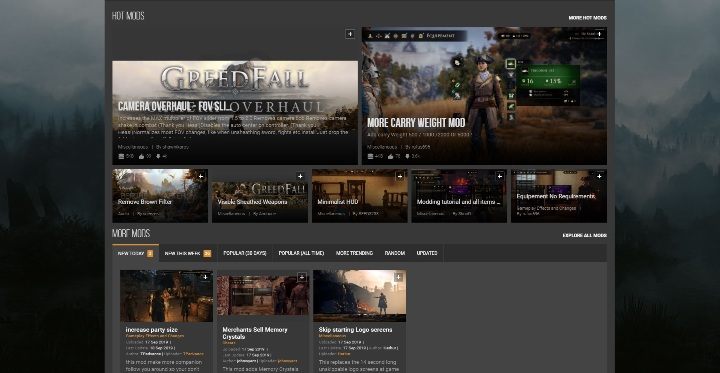Click plus icon on Remove Brown Filter card
Viewport: 720px width, 373px height.
[x=201, y=176]
